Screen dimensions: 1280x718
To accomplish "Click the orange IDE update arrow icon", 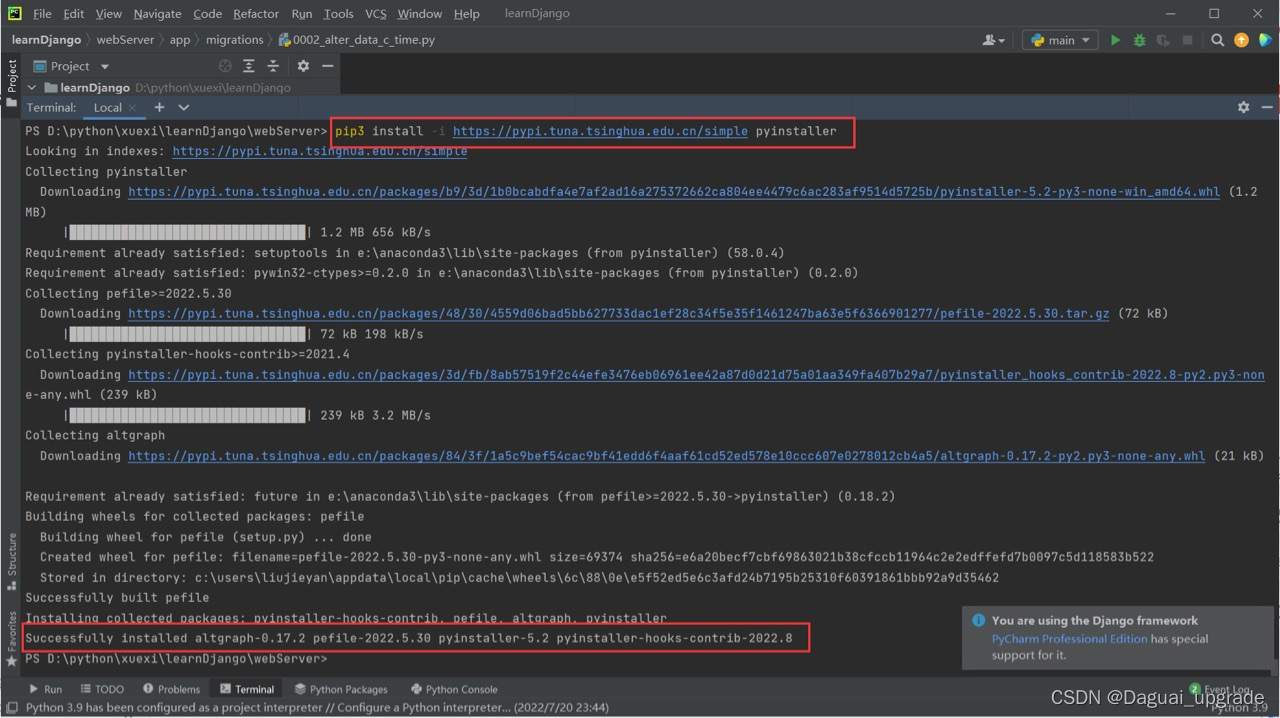I will [x=1241, y=40].
